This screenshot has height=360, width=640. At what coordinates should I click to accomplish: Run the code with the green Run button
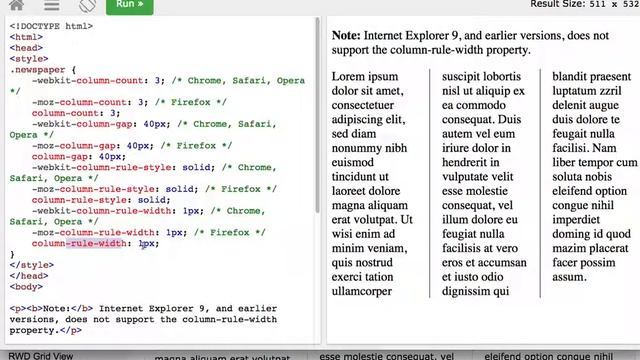pos(130,6)
